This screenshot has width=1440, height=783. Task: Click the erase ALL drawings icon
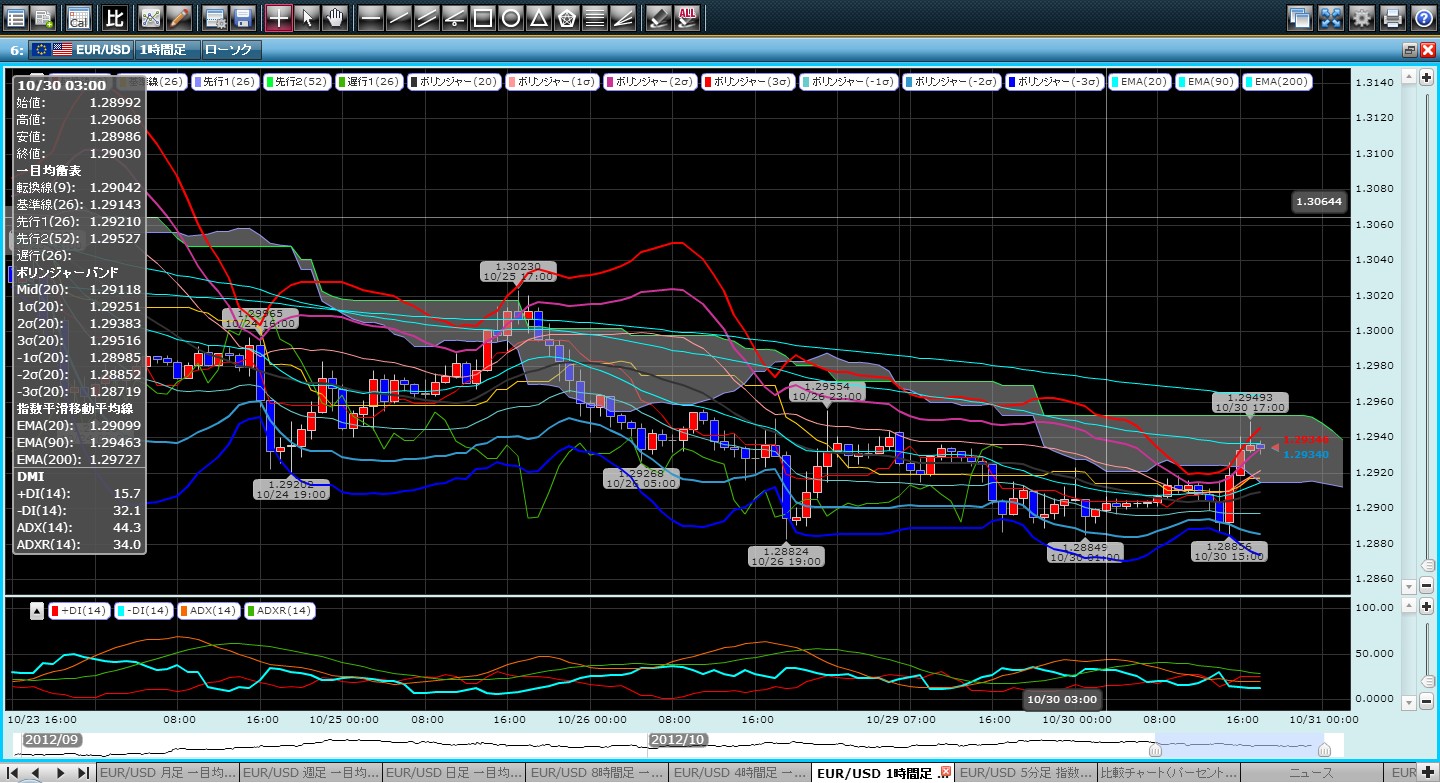coord(687,17)
